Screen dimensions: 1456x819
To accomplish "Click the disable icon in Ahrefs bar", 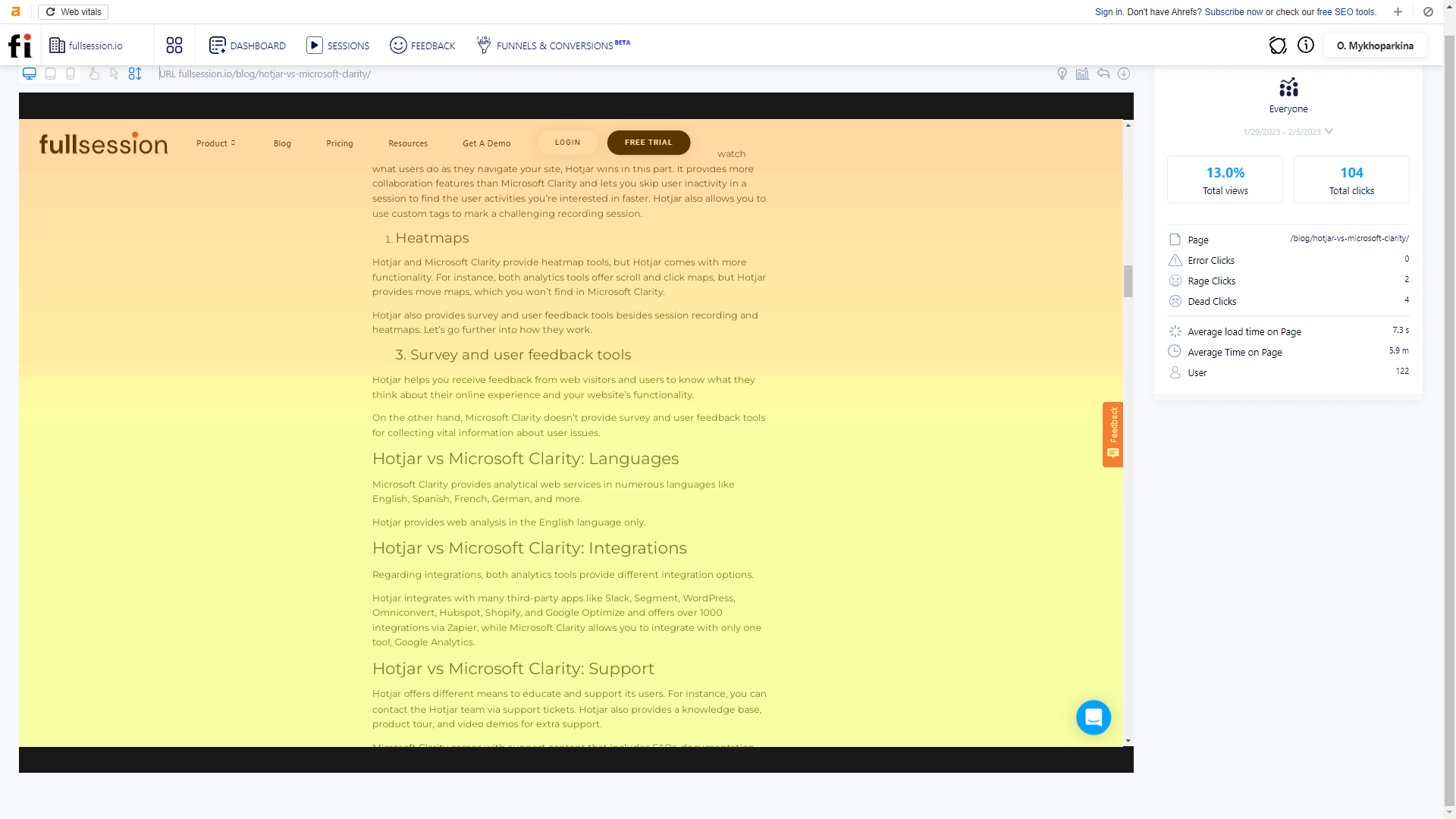I will click(1428, 12).
